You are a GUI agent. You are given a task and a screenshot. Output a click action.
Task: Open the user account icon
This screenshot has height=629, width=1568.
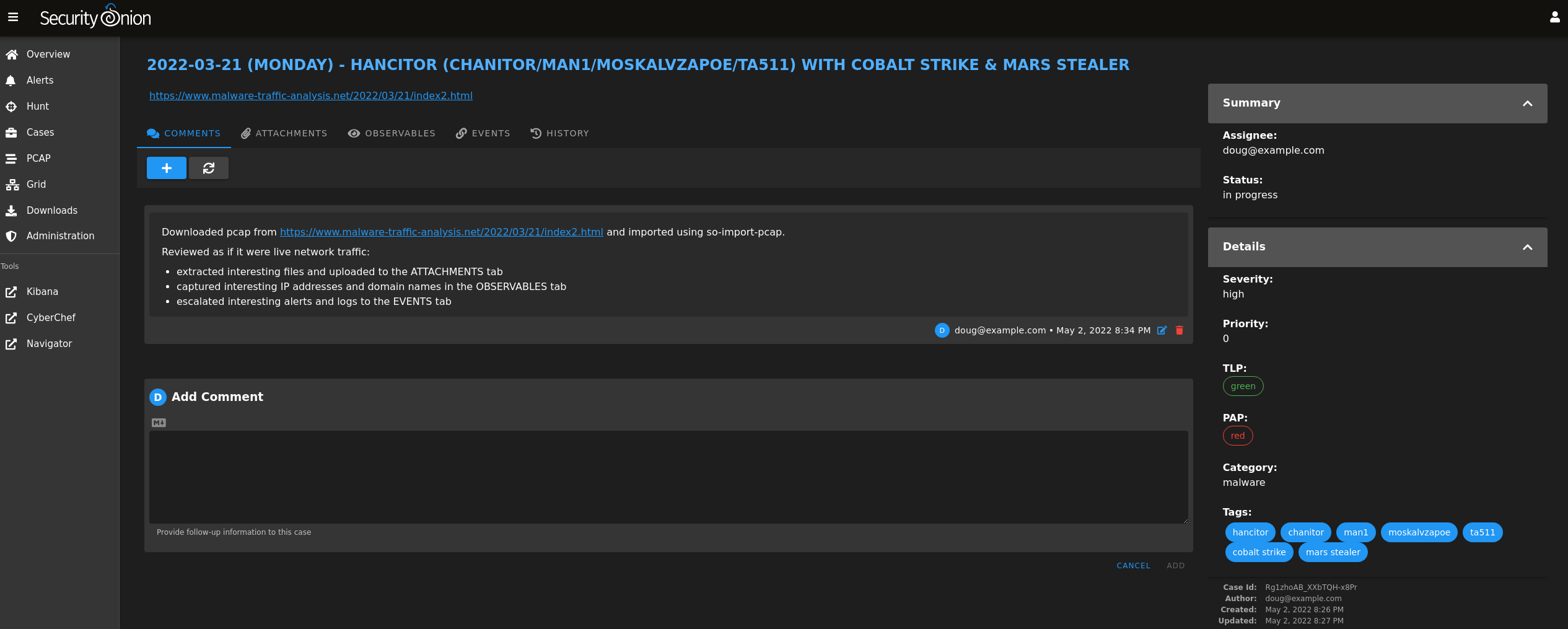1554,17
